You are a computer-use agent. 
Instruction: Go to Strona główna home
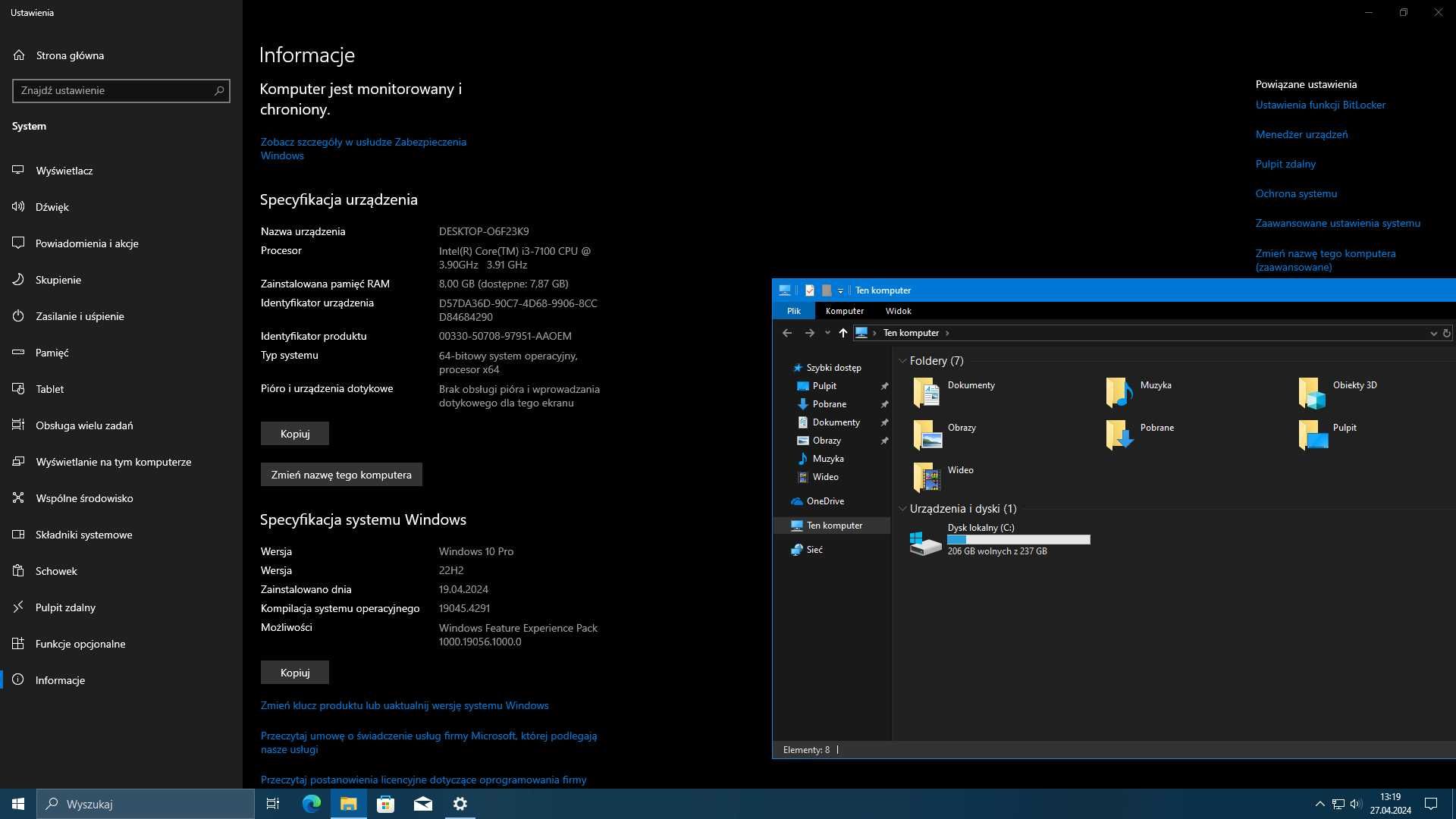(121, 55)
